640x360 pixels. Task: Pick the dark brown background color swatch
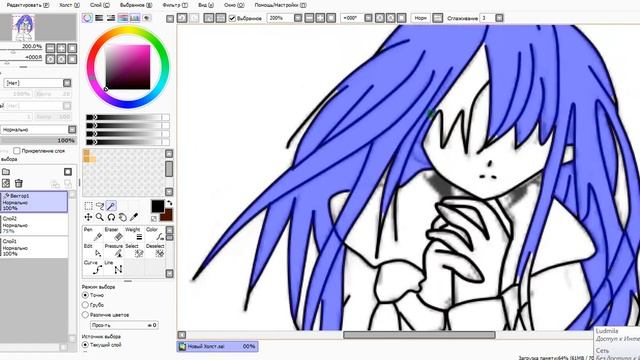click(x=167, y=216)
